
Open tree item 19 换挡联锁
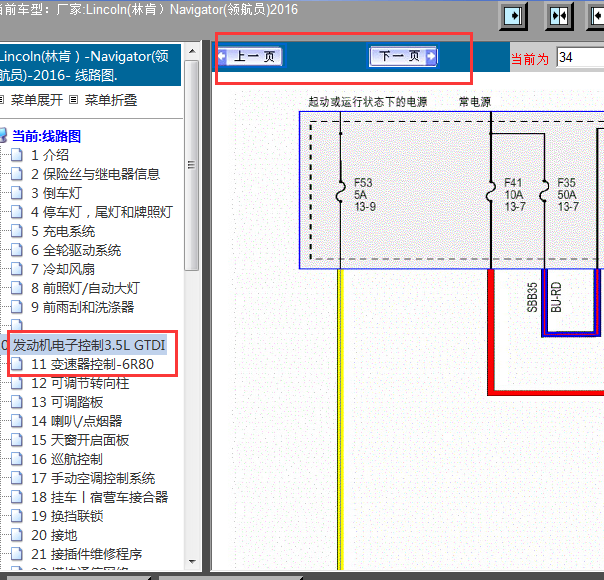67,516
